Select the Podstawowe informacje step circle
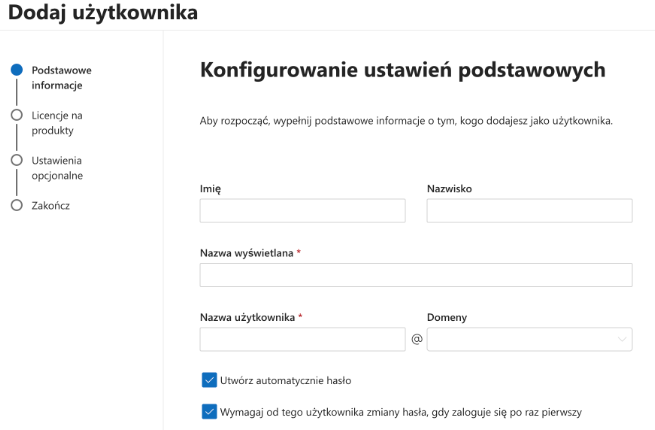The height and width of the screenshot is (430, 655). pyautogui.click(x=17, y=70)
